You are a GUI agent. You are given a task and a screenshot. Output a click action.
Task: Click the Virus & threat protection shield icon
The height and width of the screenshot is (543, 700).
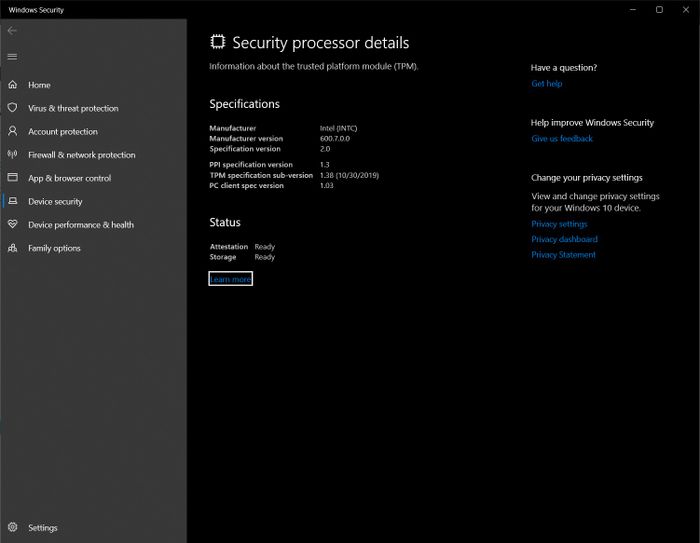[12, 108]
